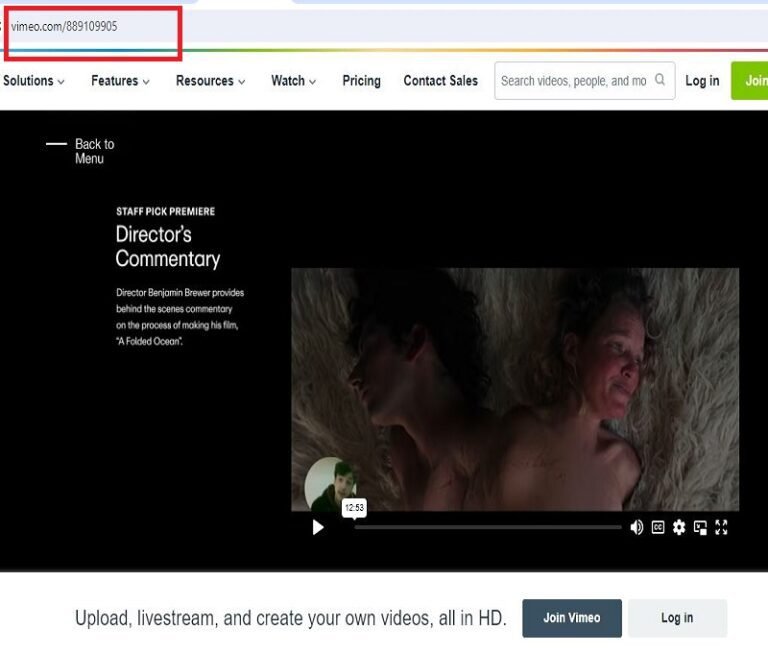Expand the Resources dropdown menu
Viewport: 768px width, 653px height.
coord(210,81)
